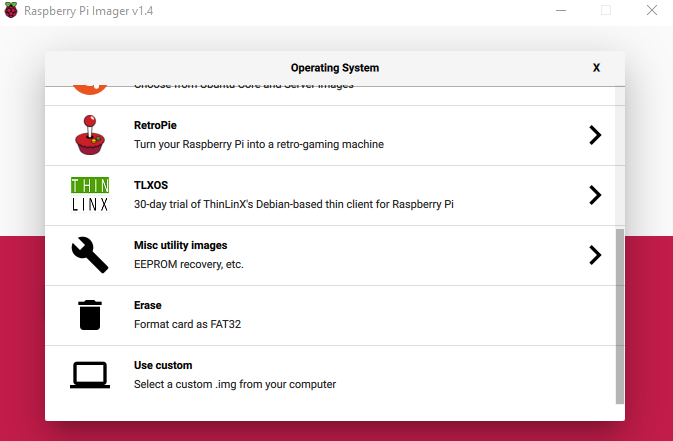Click the Raspberry Pi logo in title bar

[11, 10]
